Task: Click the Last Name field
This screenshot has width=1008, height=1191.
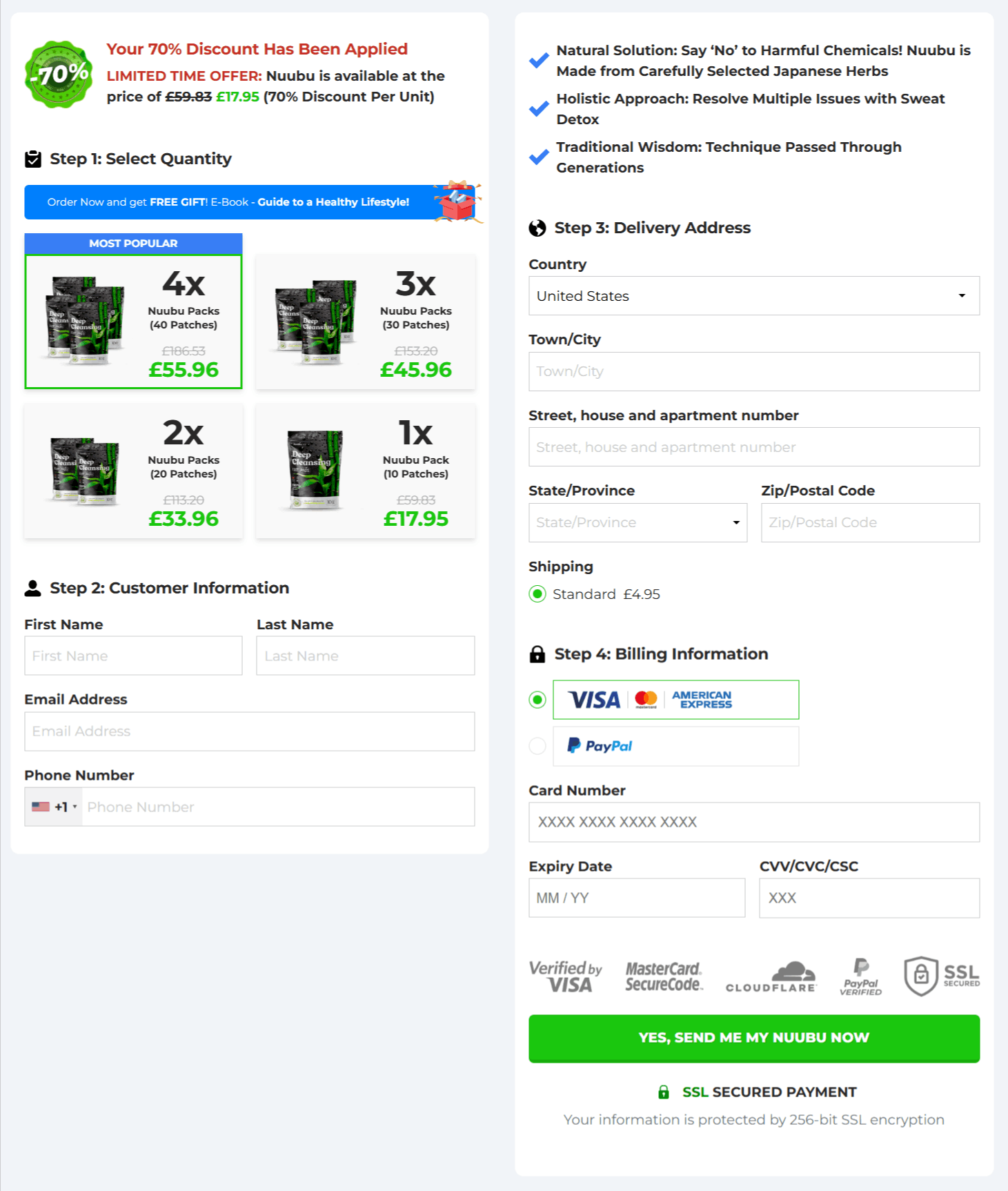Action: pos(366,656)
